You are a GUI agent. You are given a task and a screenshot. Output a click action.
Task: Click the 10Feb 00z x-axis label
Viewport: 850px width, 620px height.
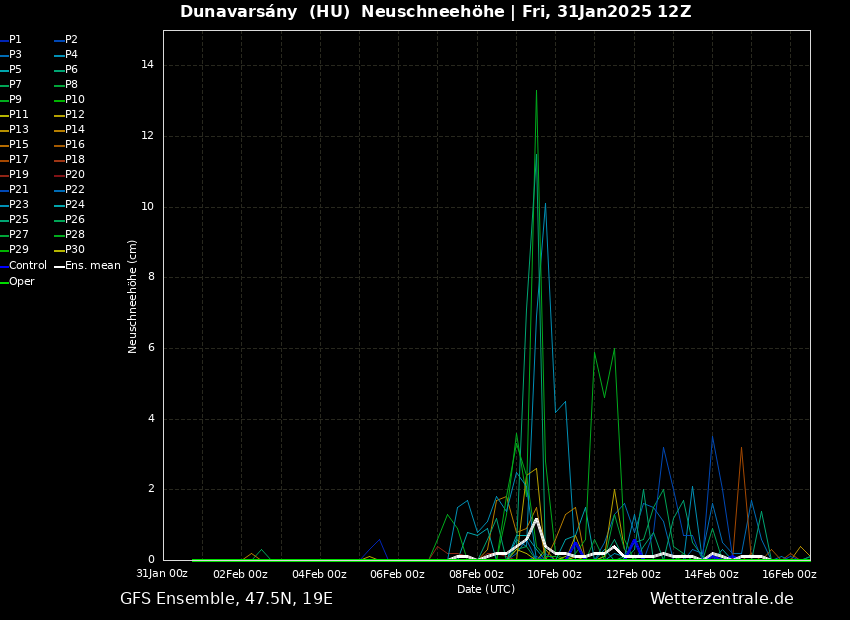(554, 574)
